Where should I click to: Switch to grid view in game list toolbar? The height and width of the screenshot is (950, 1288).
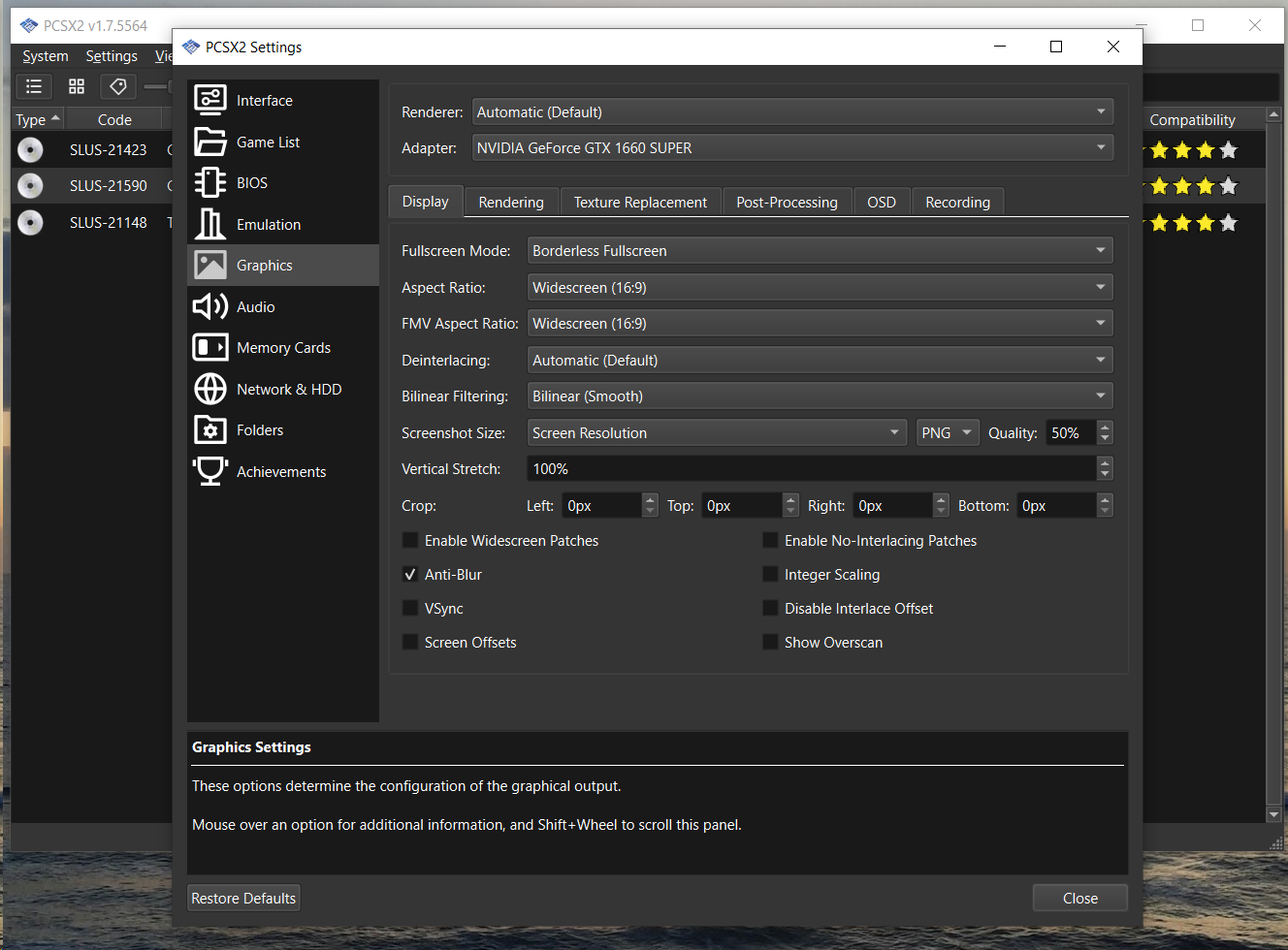[76, 86]
